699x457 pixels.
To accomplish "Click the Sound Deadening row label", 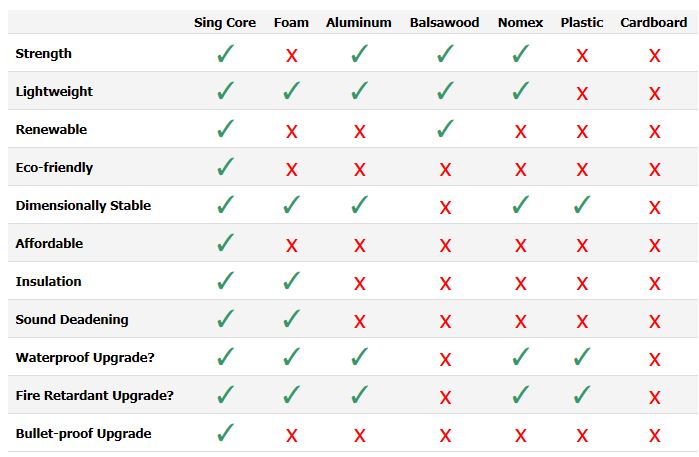I will [70, 319].
